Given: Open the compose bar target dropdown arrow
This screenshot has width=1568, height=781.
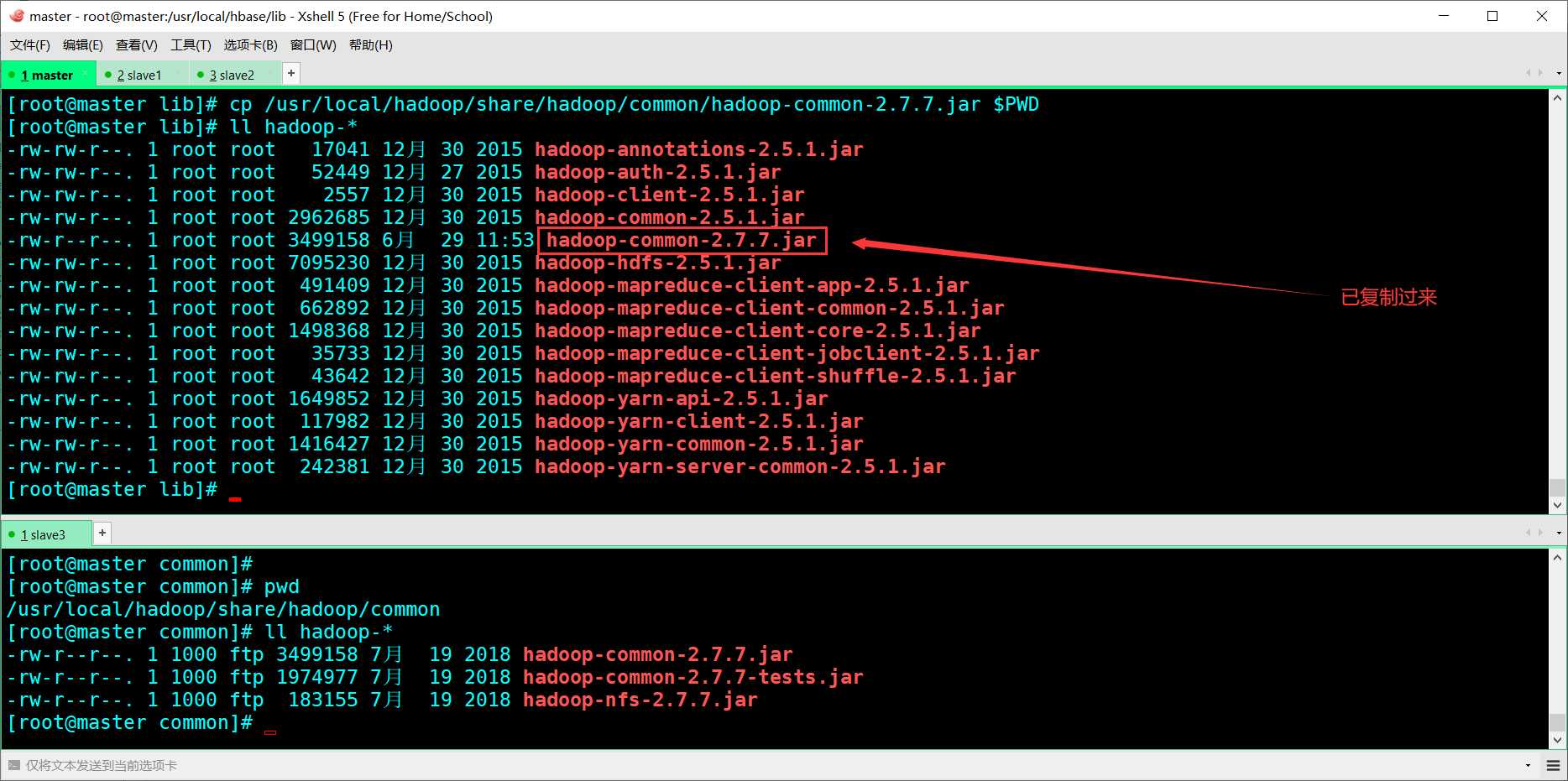Looking at the screenshot, I should click(x=1528, y=765).
